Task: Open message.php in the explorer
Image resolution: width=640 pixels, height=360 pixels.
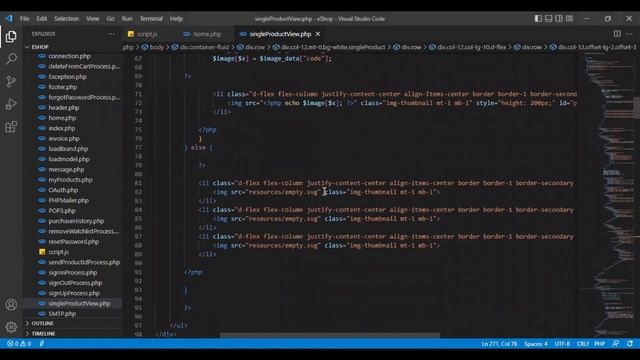Action: pyautogui.click(x=66, y=169)
